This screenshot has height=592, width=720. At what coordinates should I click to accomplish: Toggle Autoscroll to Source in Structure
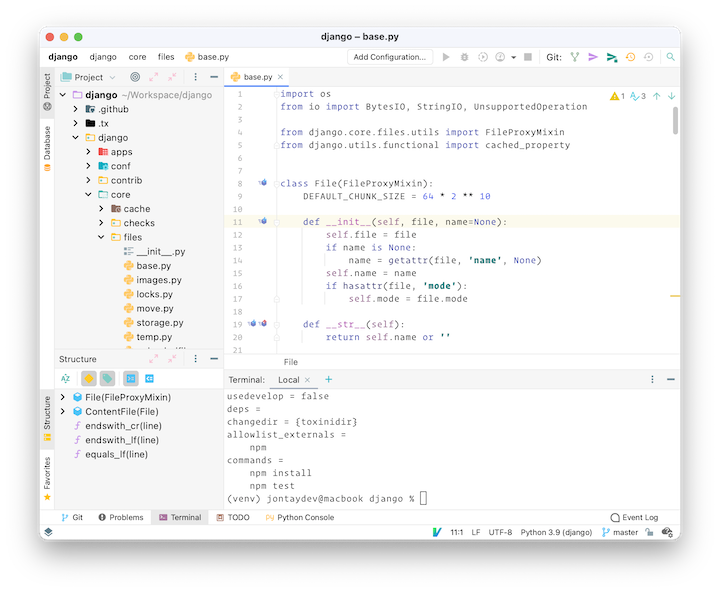[131, 378]
